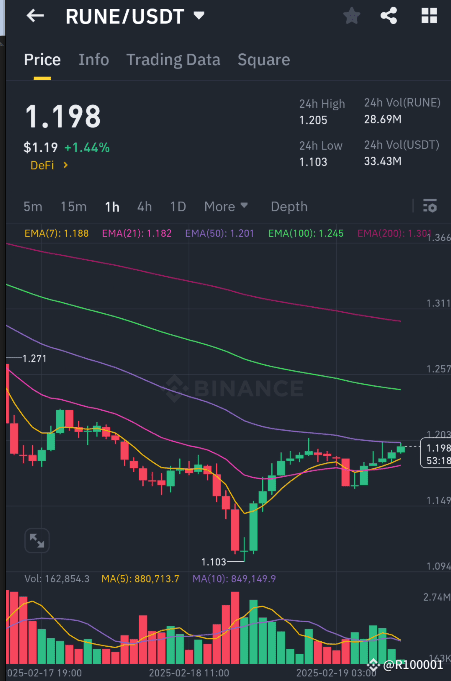
Task: Click the EMA(50): 1.201 indicator label
Action: pos(219,234)
